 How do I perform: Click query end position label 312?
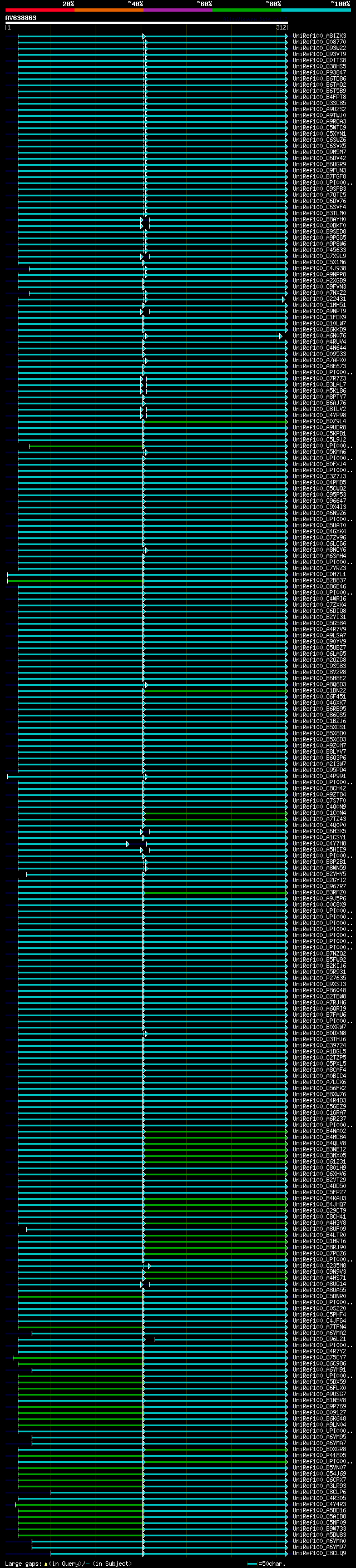tap(280, 27)
